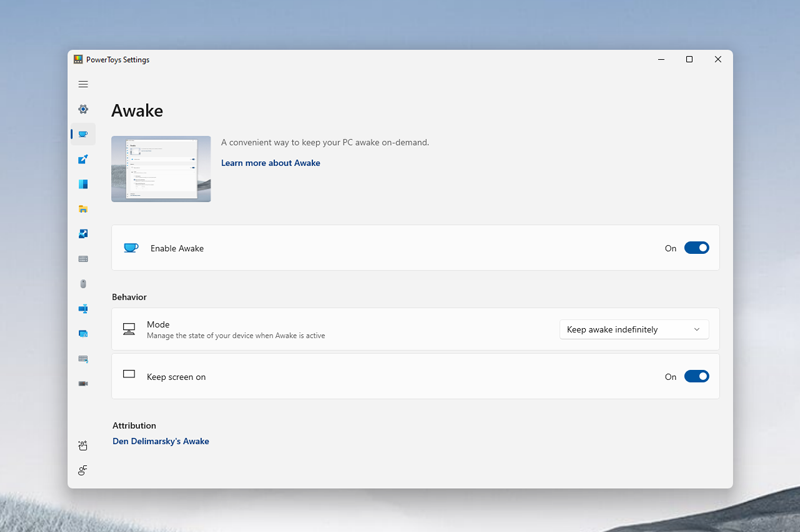
Task: Open PowerRename from sidebar
Action: point(83,309)
